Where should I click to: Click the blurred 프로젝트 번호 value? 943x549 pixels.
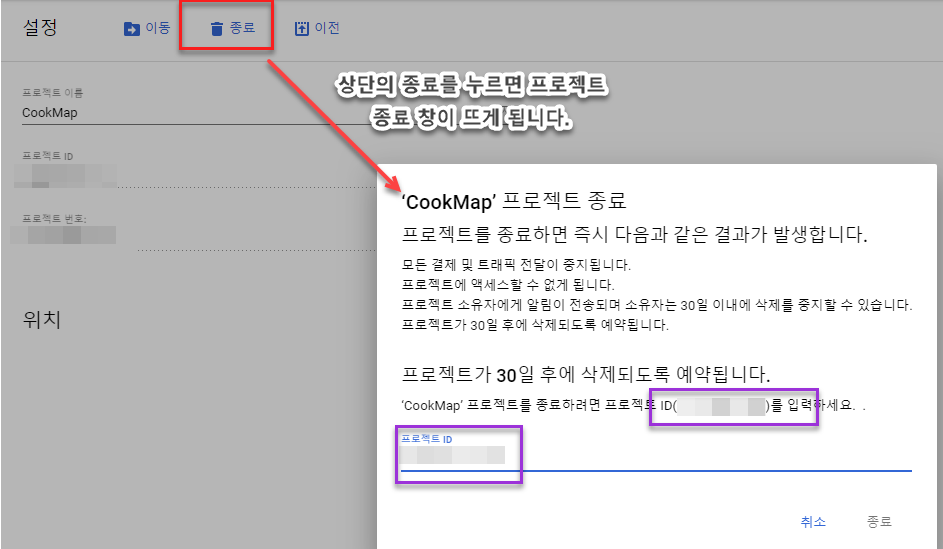(x=63, y=235)
